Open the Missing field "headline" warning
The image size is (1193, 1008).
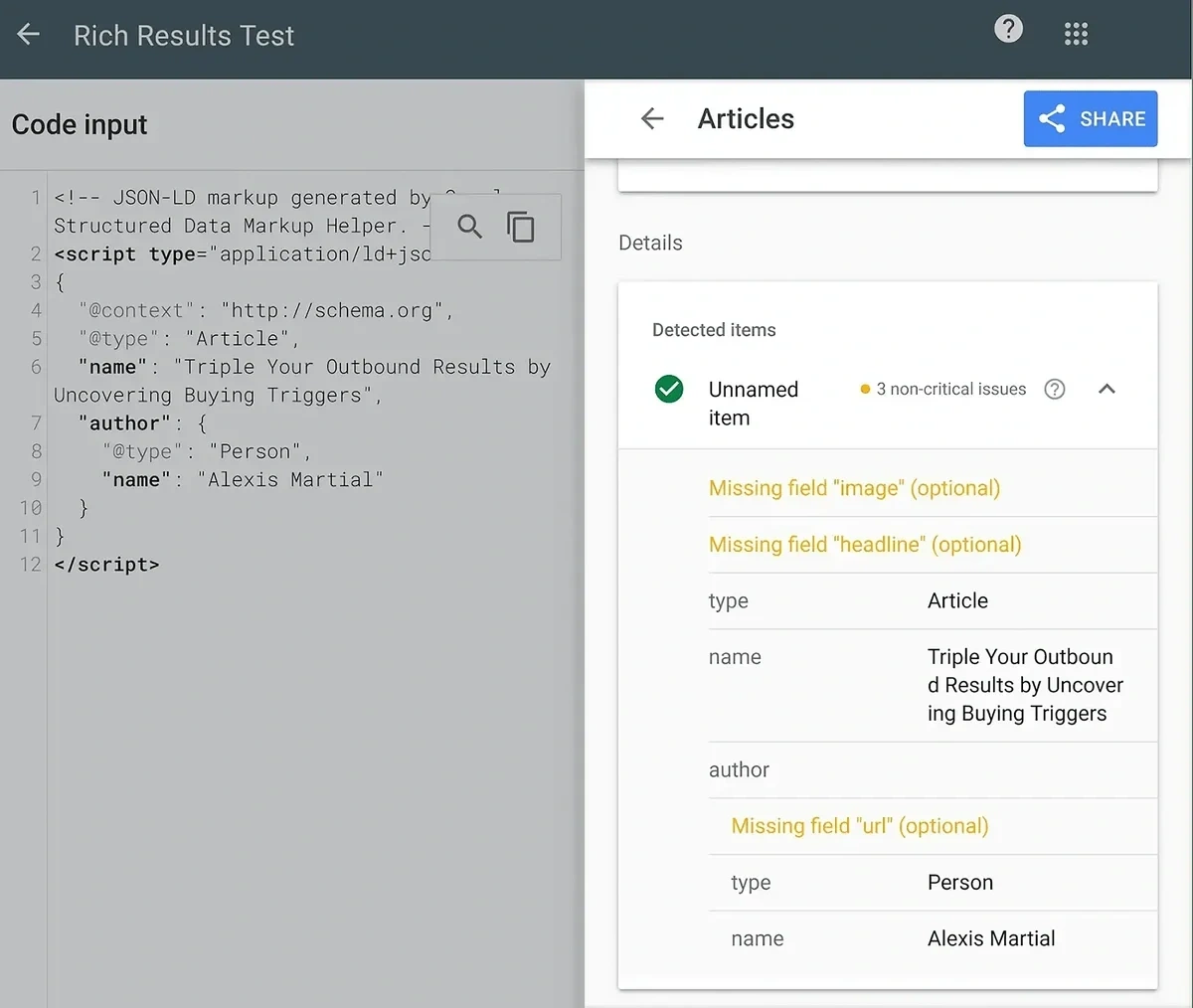click(x=865, y=545)
